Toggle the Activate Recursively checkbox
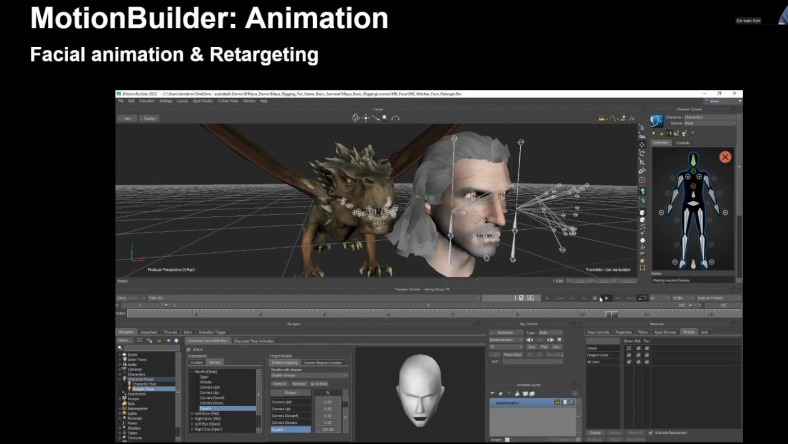 651,432
